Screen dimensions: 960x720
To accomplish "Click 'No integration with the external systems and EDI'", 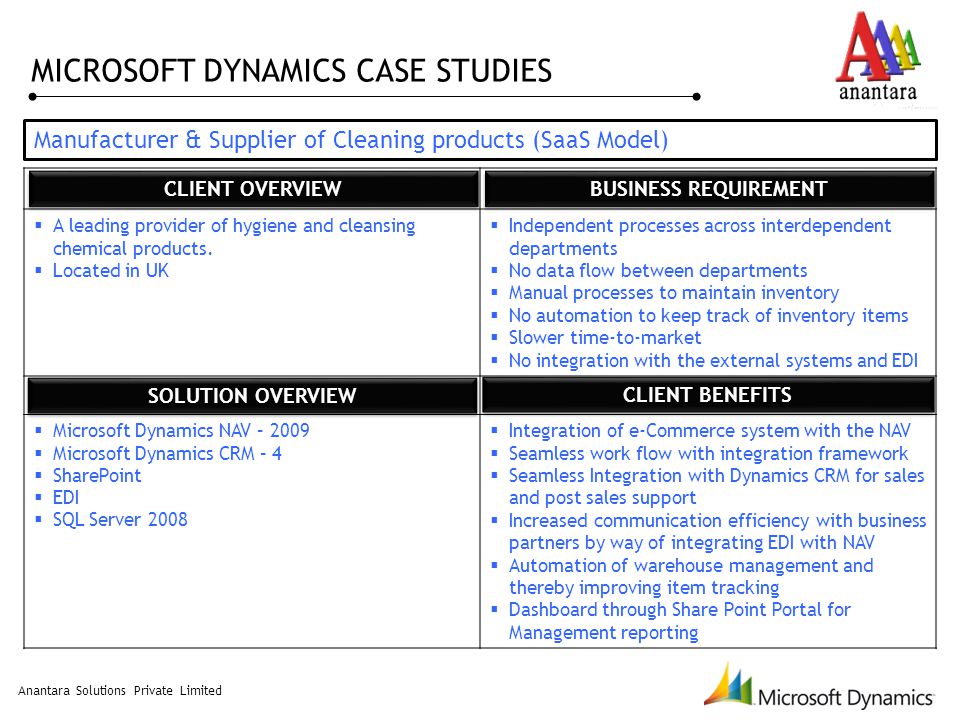I will 713,361.
